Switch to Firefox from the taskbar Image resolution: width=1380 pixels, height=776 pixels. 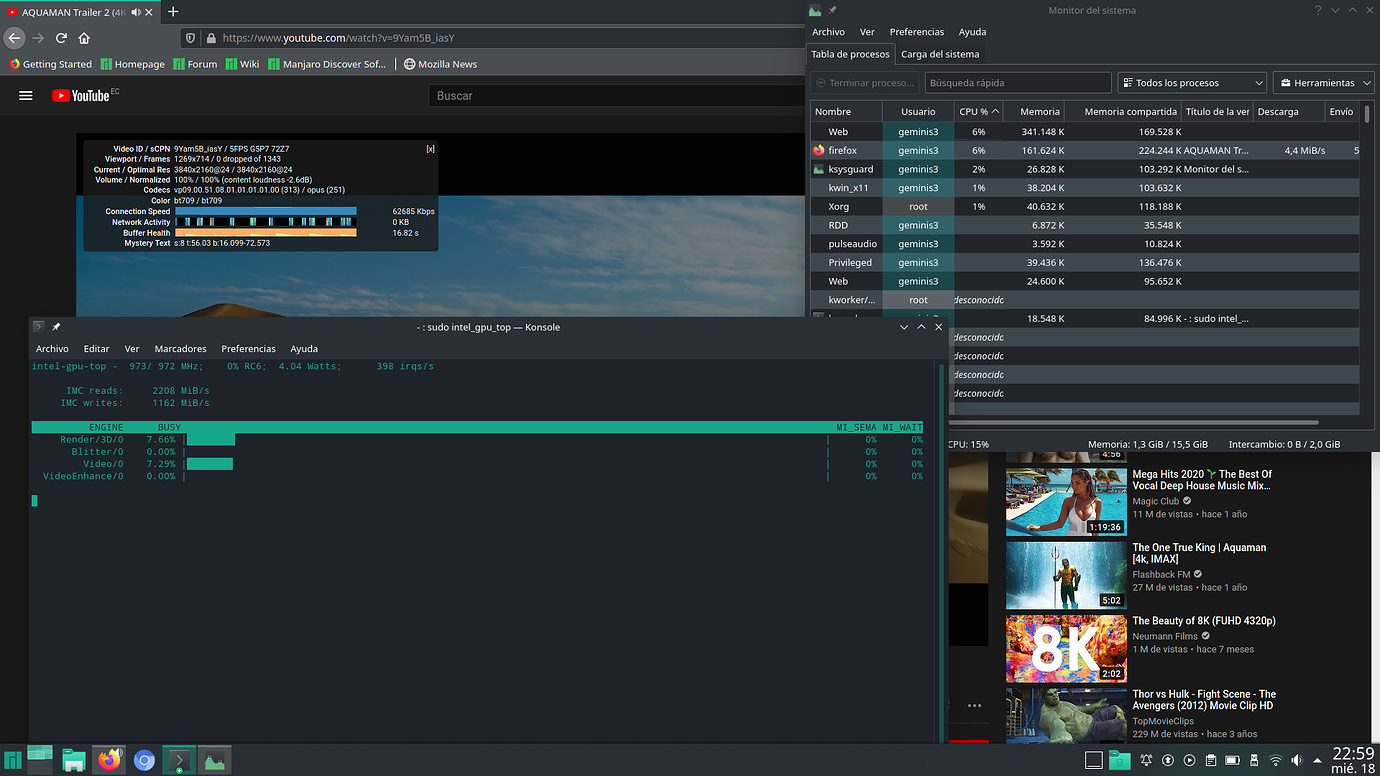[x=109, y=760]
